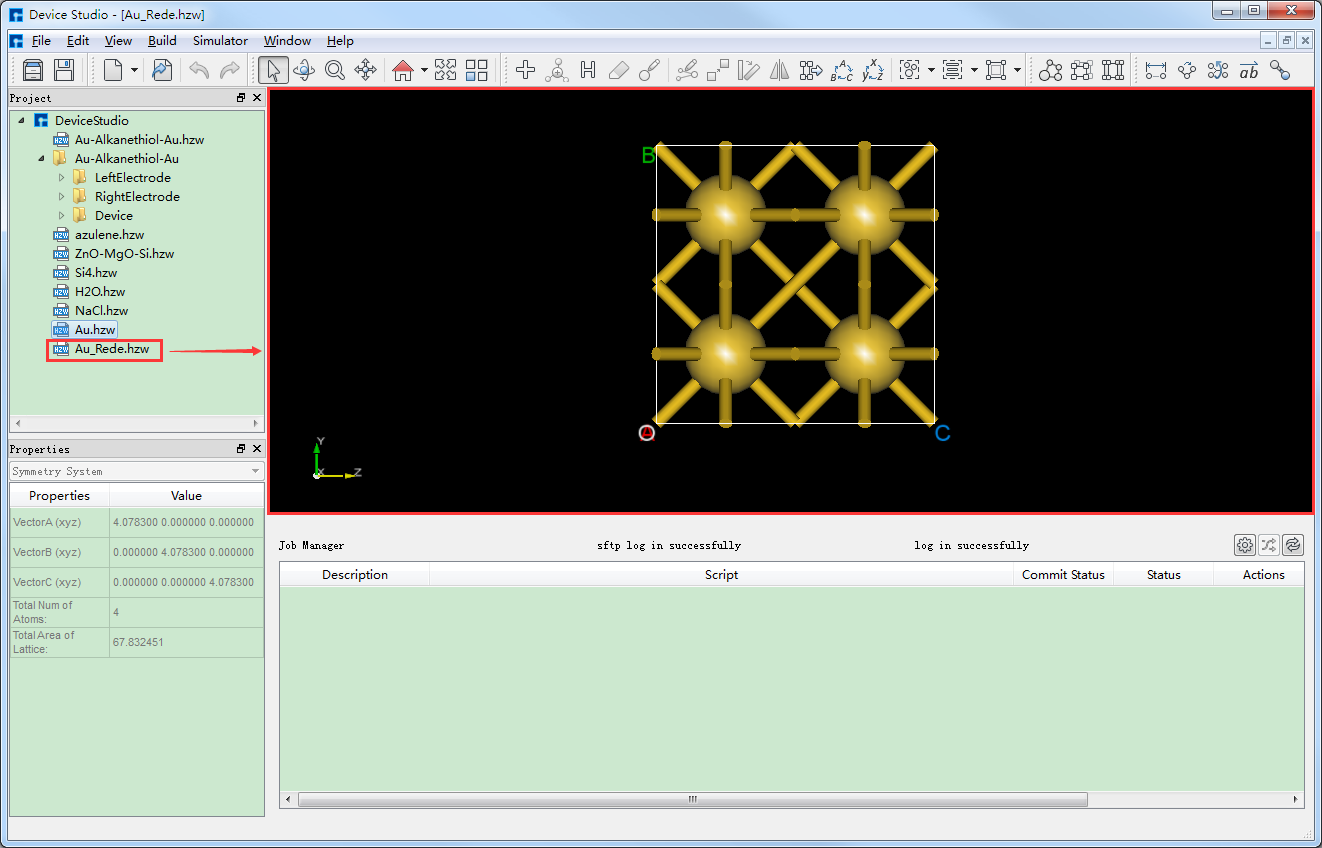Image resolution: width=1322 pixels, height=848 pixels.
Task: Activate the Mirror structure tool
Action: click(780, 70)
